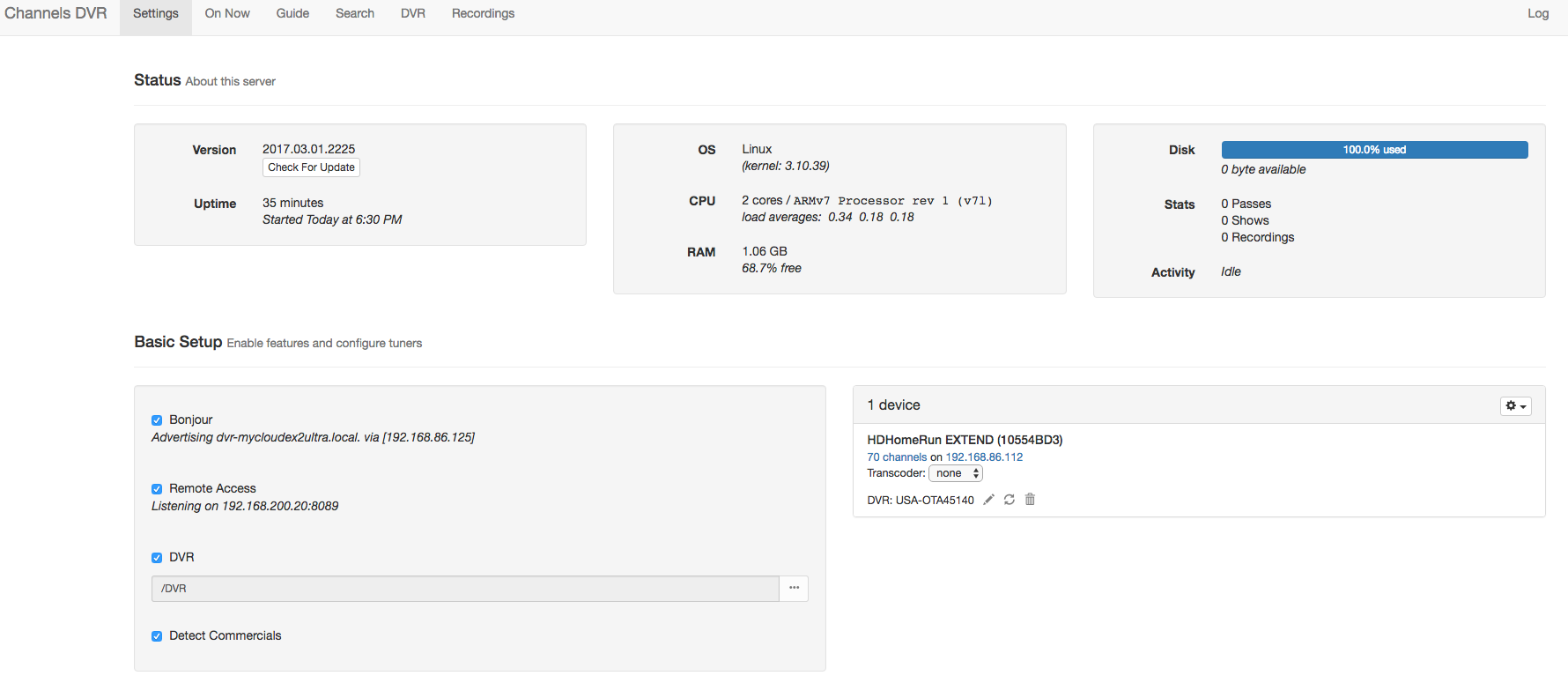Switch to the On Now tab
The height and width of the screenshot is (698, 1568).
[227, 14]
